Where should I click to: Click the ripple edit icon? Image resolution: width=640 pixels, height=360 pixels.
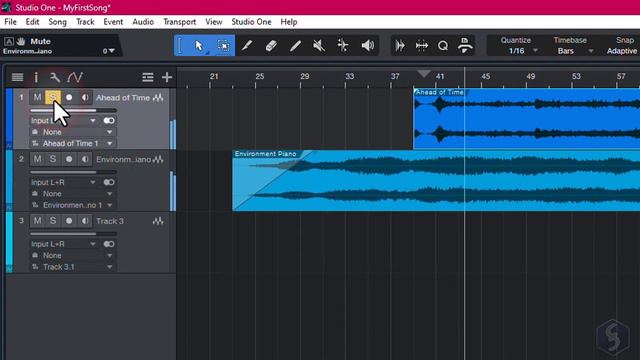click(422, 45)
